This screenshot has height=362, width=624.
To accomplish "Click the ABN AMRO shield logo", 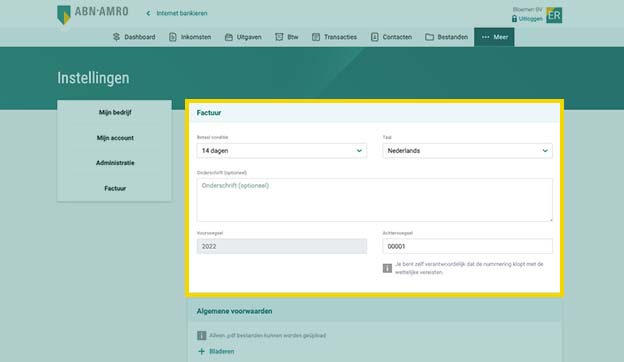I will point(64,15).
